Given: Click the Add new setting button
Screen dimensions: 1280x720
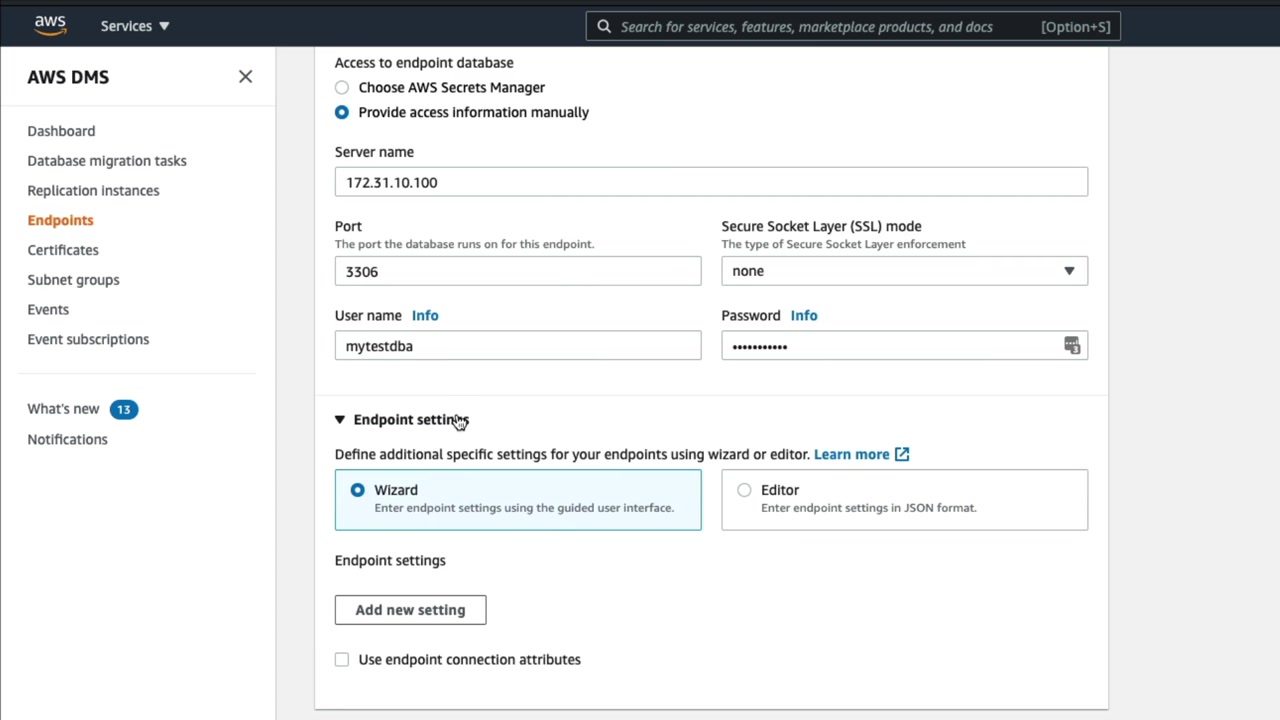Looking at the screenshot, I should click(410, 610).
